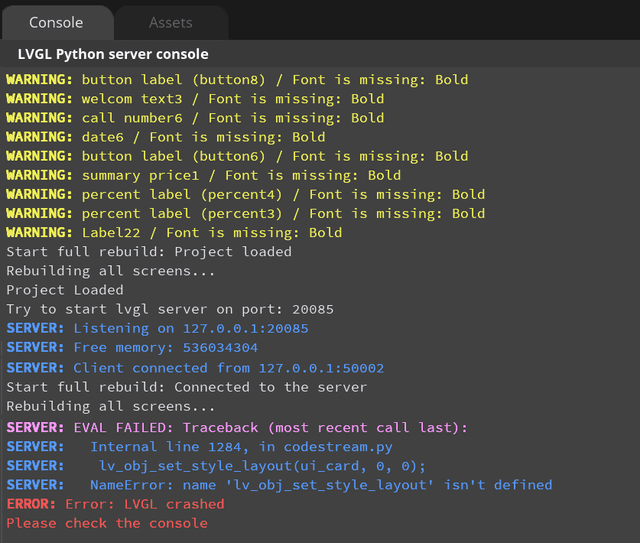Select the button6 font warning line
Image resolution: width=640 pixels, height=543 pixels.
coord(237,156)
